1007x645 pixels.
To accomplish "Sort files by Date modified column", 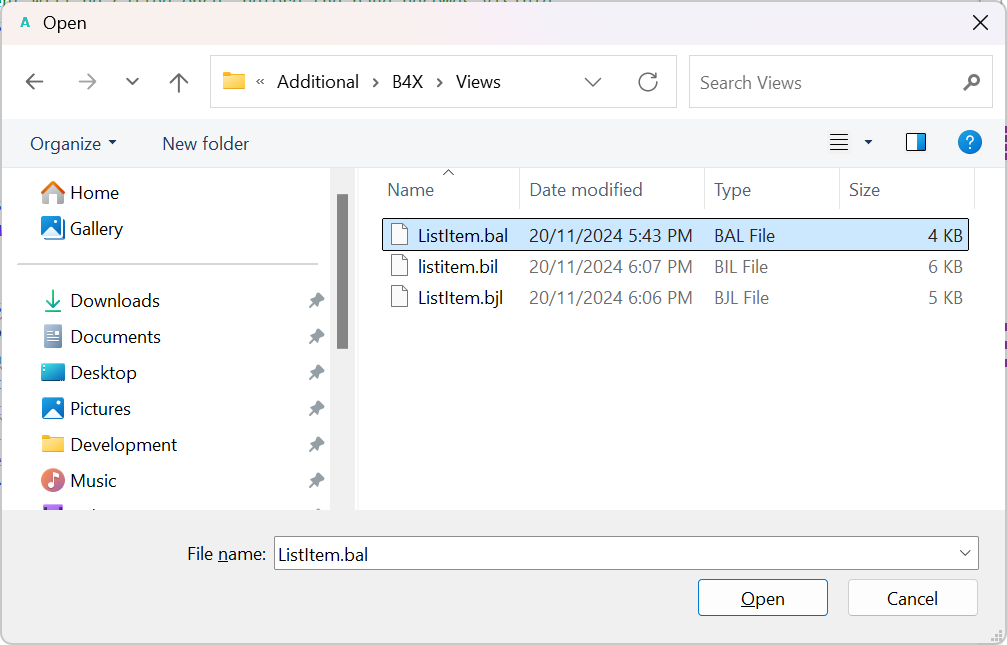I will pyautogui.click(x=586, y=190).
